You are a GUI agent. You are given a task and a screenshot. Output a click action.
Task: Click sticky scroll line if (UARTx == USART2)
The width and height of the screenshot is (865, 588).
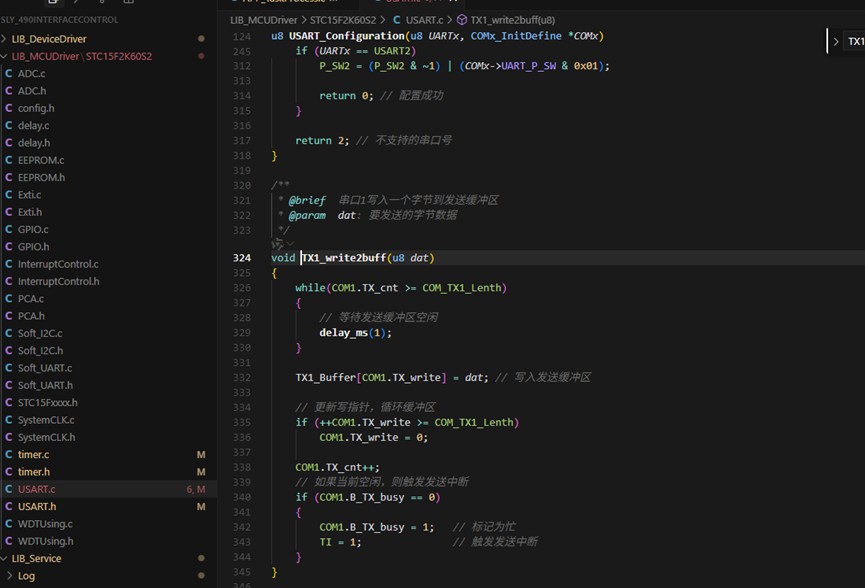[x=355, y=51]
